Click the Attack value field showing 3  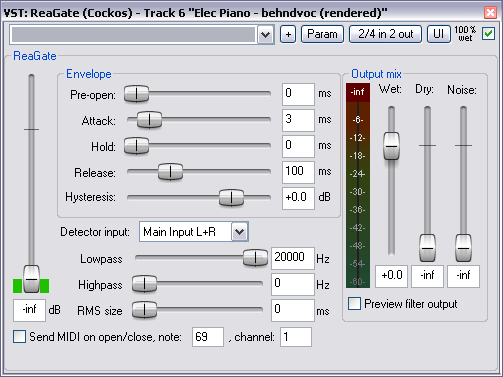[x=298, y=120]
